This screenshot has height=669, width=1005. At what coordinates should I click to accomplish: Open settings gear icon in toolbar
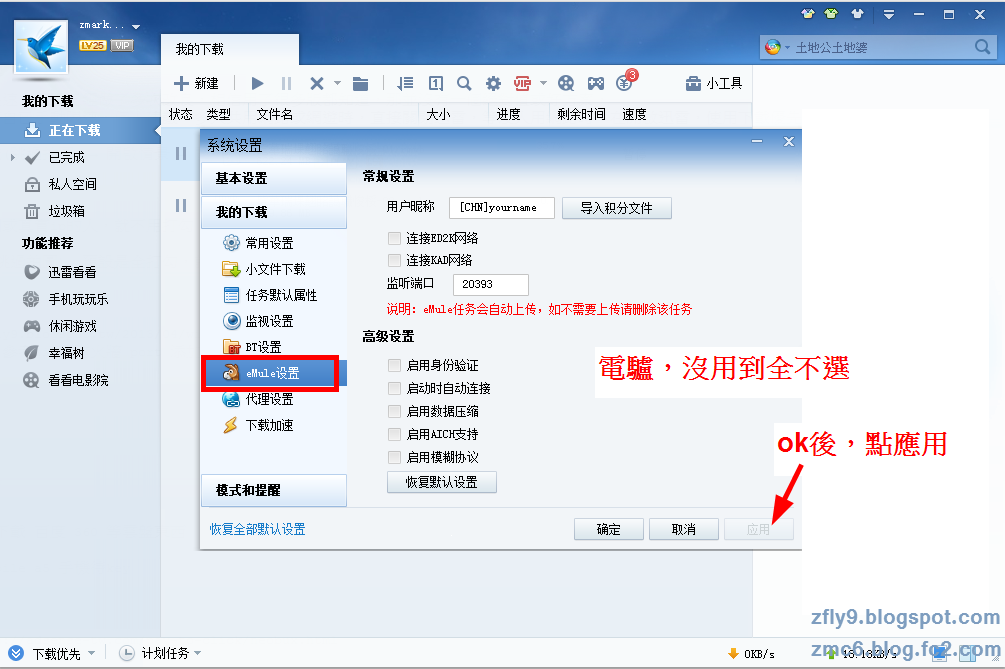(493, 83)
